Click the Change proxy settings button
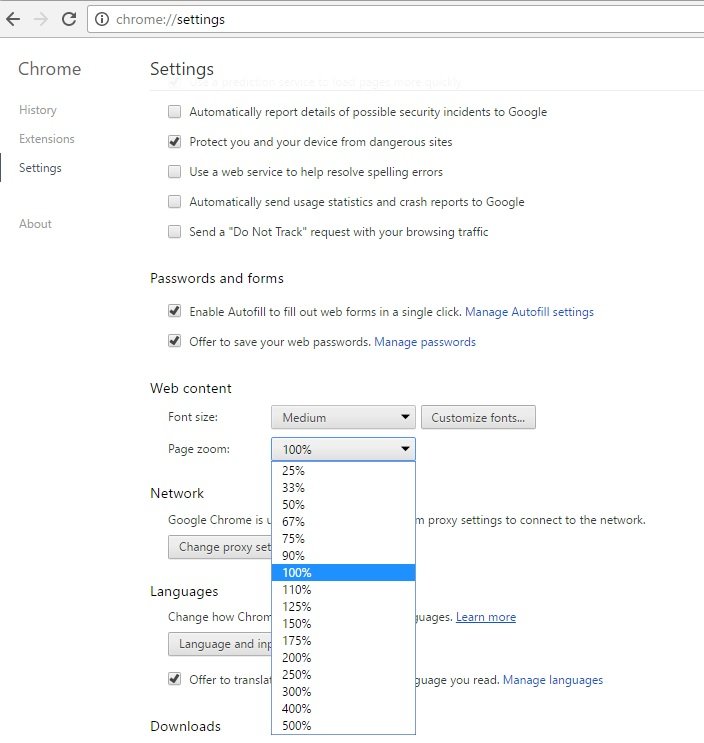The width and height of the screenshot is (704, 743). (x=220, y=547)
